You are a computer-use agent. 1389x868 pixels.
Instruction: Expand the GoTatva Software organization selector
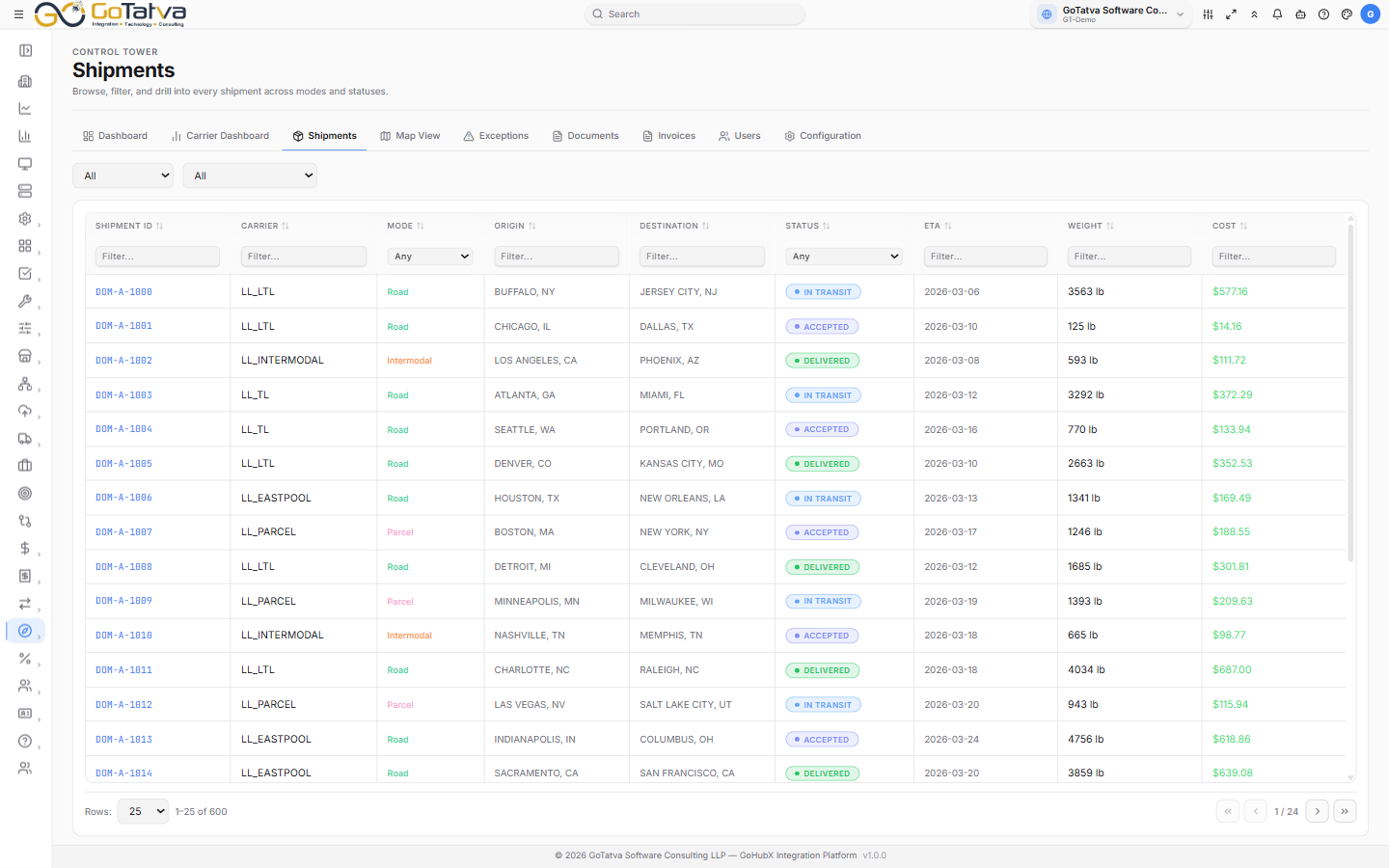(1111, 14)
